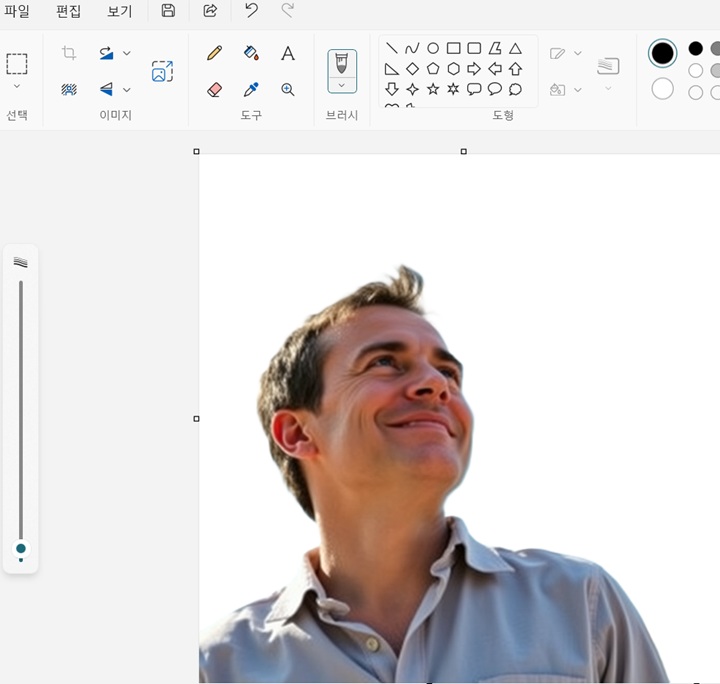The height and width of the screenshot is (684, 720).
Task: Select the color picker eyedropper
Action: pos(251,89)
